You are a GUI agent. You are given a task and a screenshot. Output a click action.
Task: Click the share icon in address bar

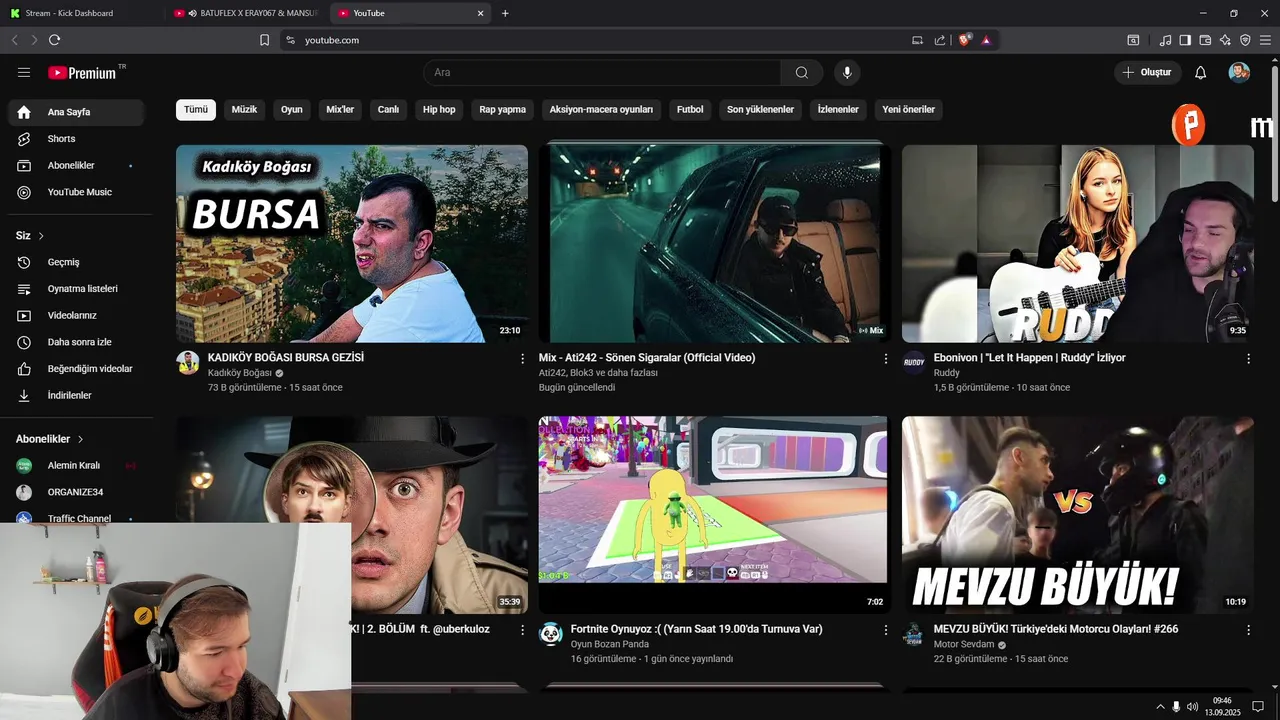pyautogui.click(x=940, y=40)
